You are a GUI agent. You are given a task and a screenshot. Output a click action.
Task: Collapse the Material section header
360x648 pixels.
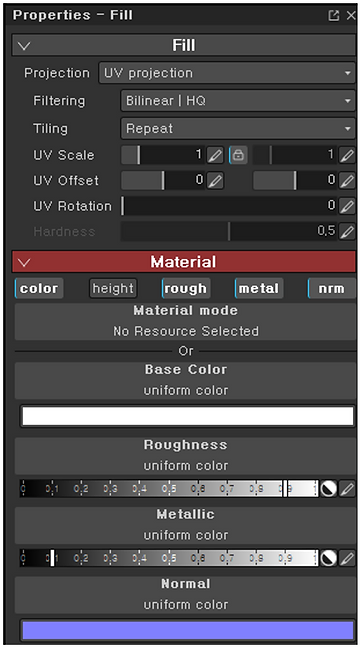pos(184,262)
